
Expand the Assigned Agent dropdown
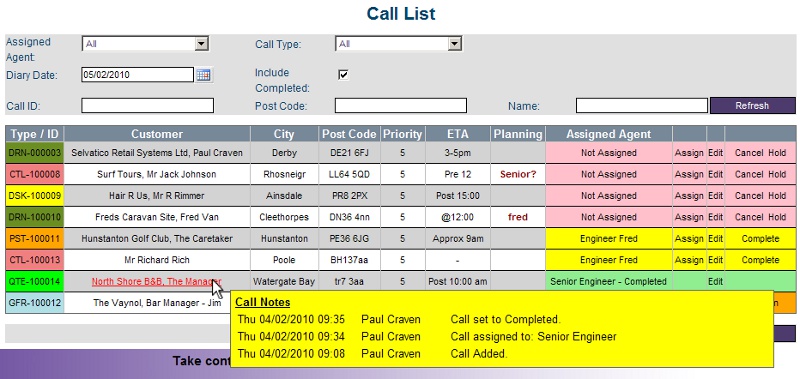202,44
